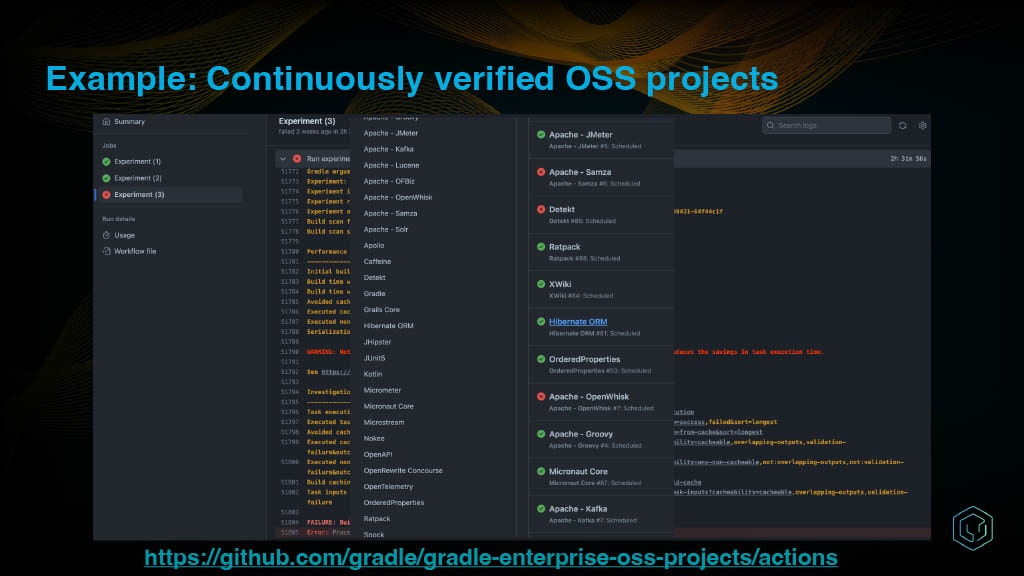
Task: Select Hibernate ORM in workflow list
Action: [388, 326]
